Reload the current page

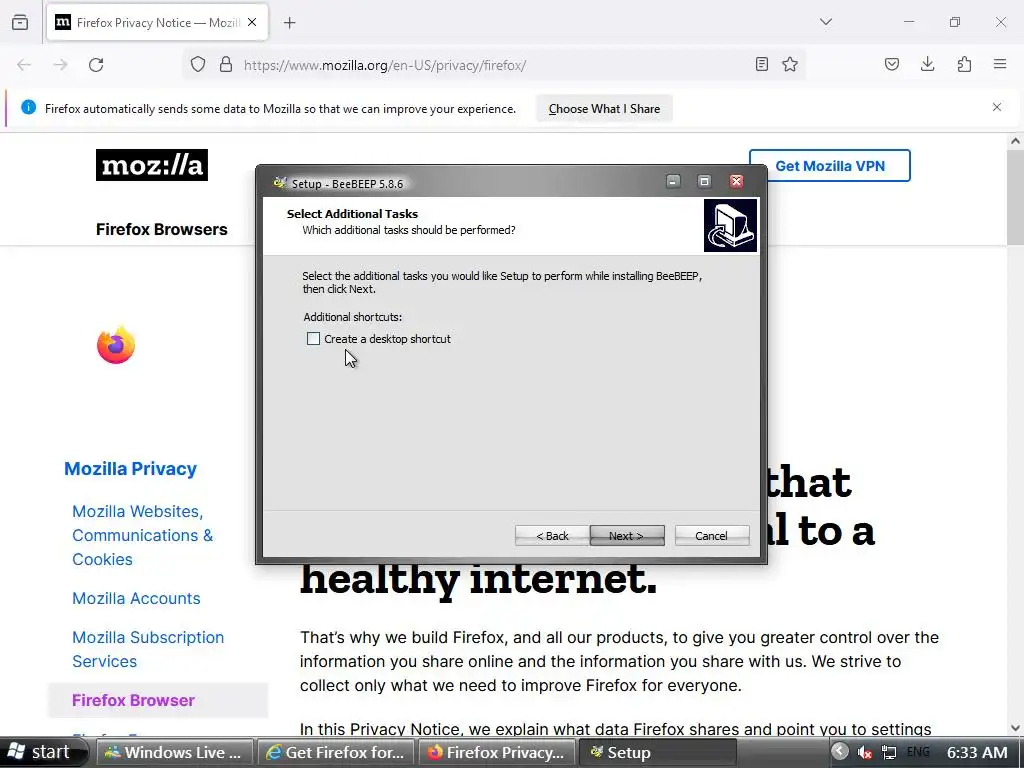pyautogui.click(x=96, y=65)
